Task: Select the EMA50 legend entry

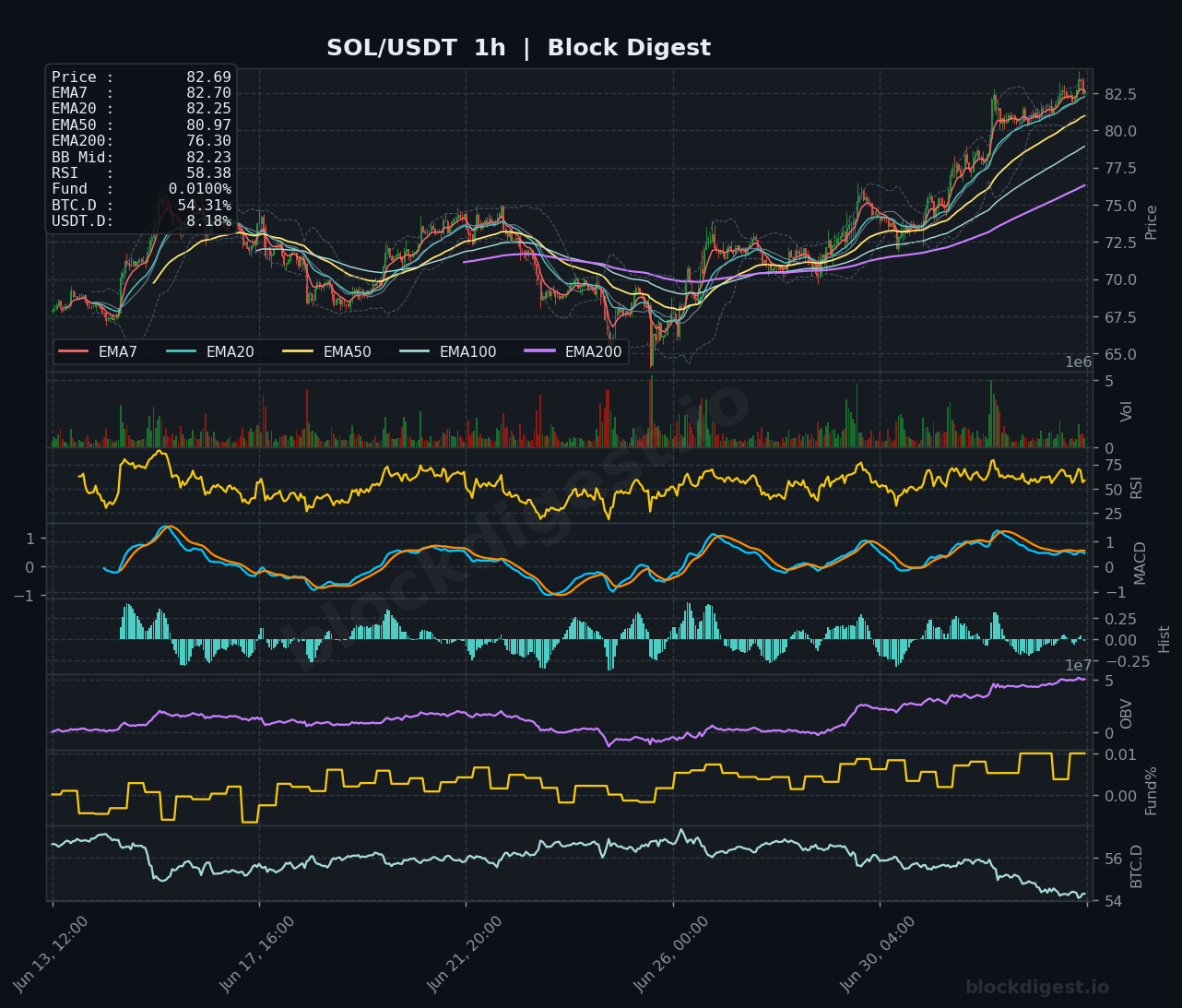Action: (327, 351)
